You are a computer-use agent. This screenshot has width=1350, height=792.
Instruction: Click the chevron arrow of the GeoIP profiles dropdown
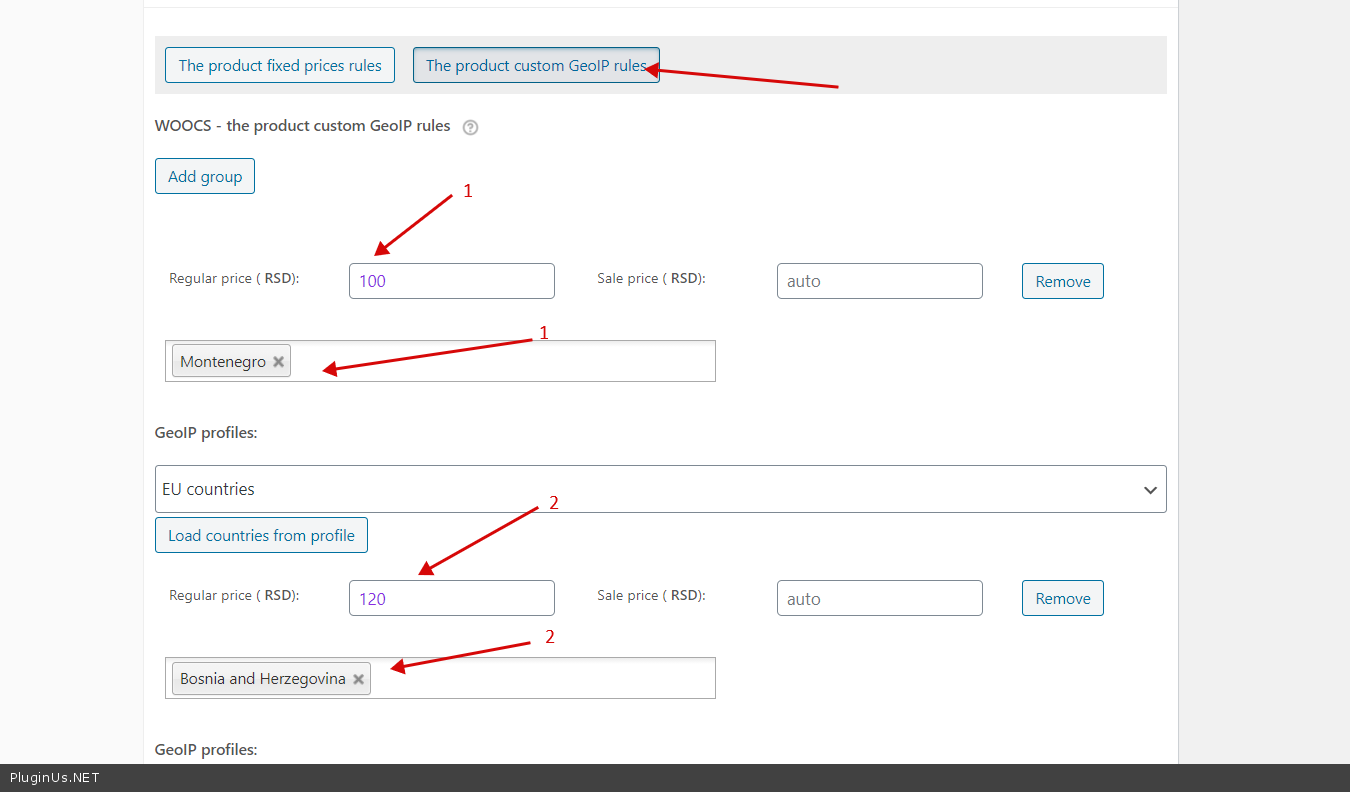[1150, 490]
